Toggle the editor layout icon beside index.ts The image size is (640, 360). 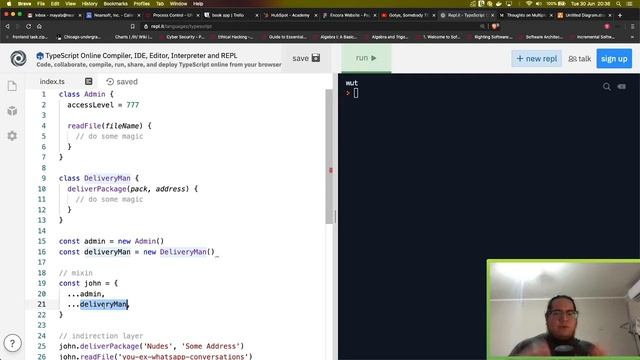coord(89,81)
